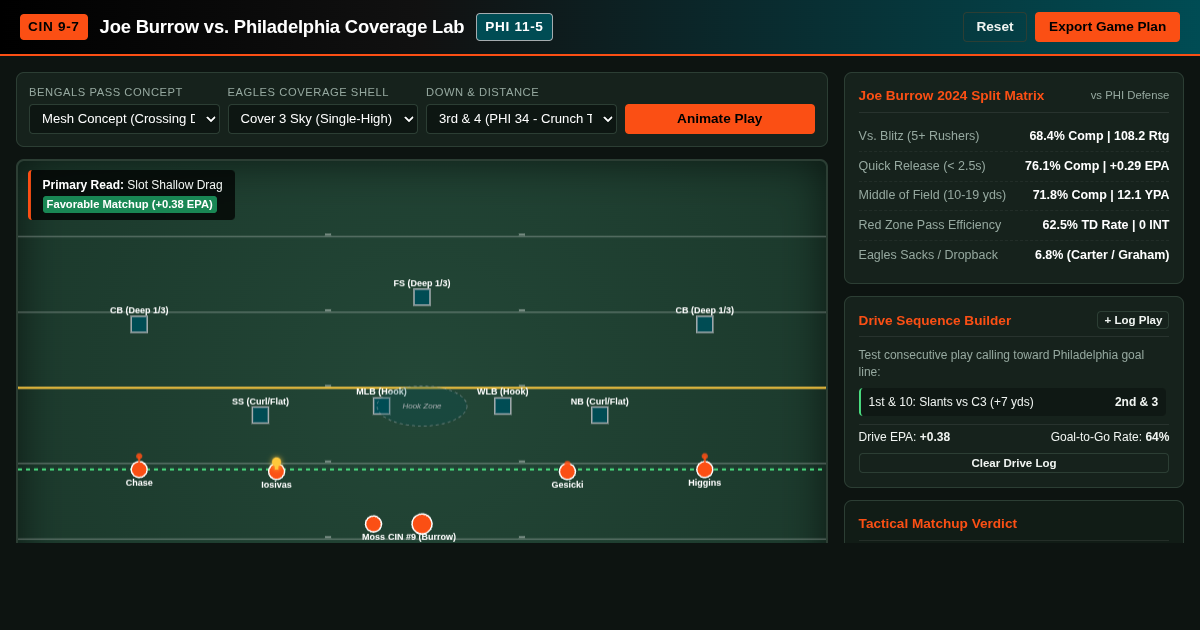Click the 76.1% Comp | +0.29 EPA value
This screenshot has height=630, width=1200.
point(1097,166)
